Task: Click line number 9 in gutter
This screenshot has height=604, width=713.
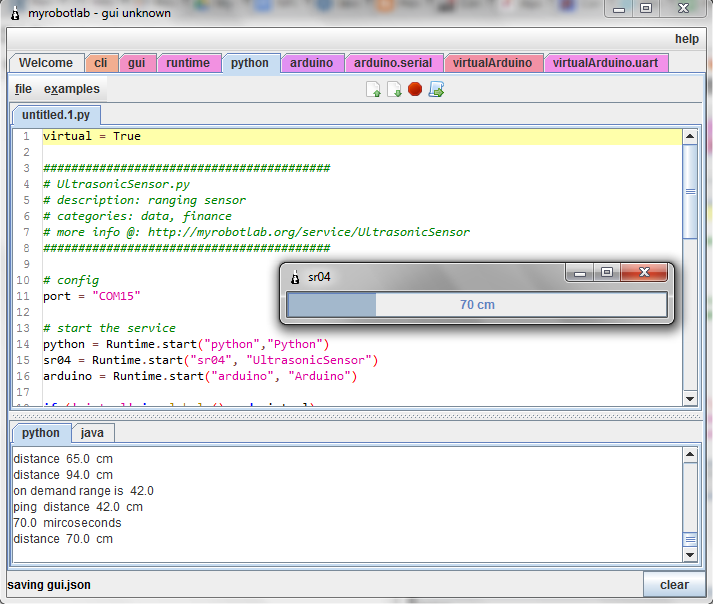Action: click(x=26, y=264)
